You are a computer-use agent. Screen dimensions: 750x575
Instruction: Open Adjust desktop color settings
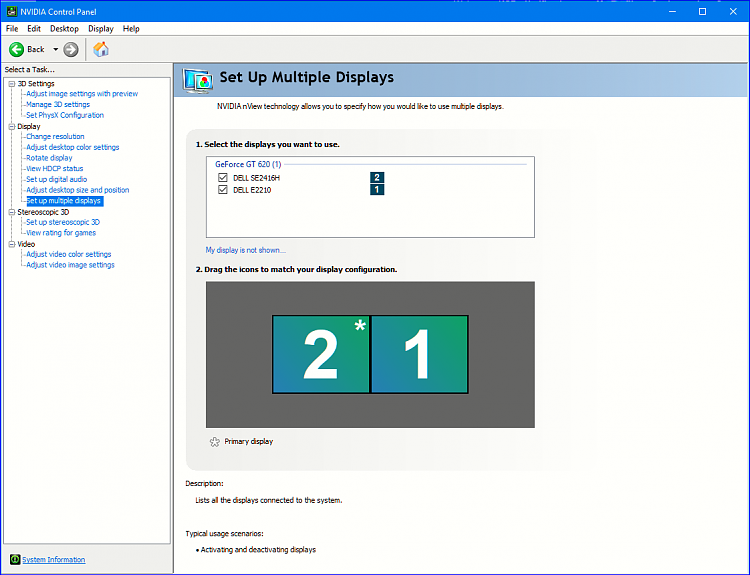click(73, 147)
